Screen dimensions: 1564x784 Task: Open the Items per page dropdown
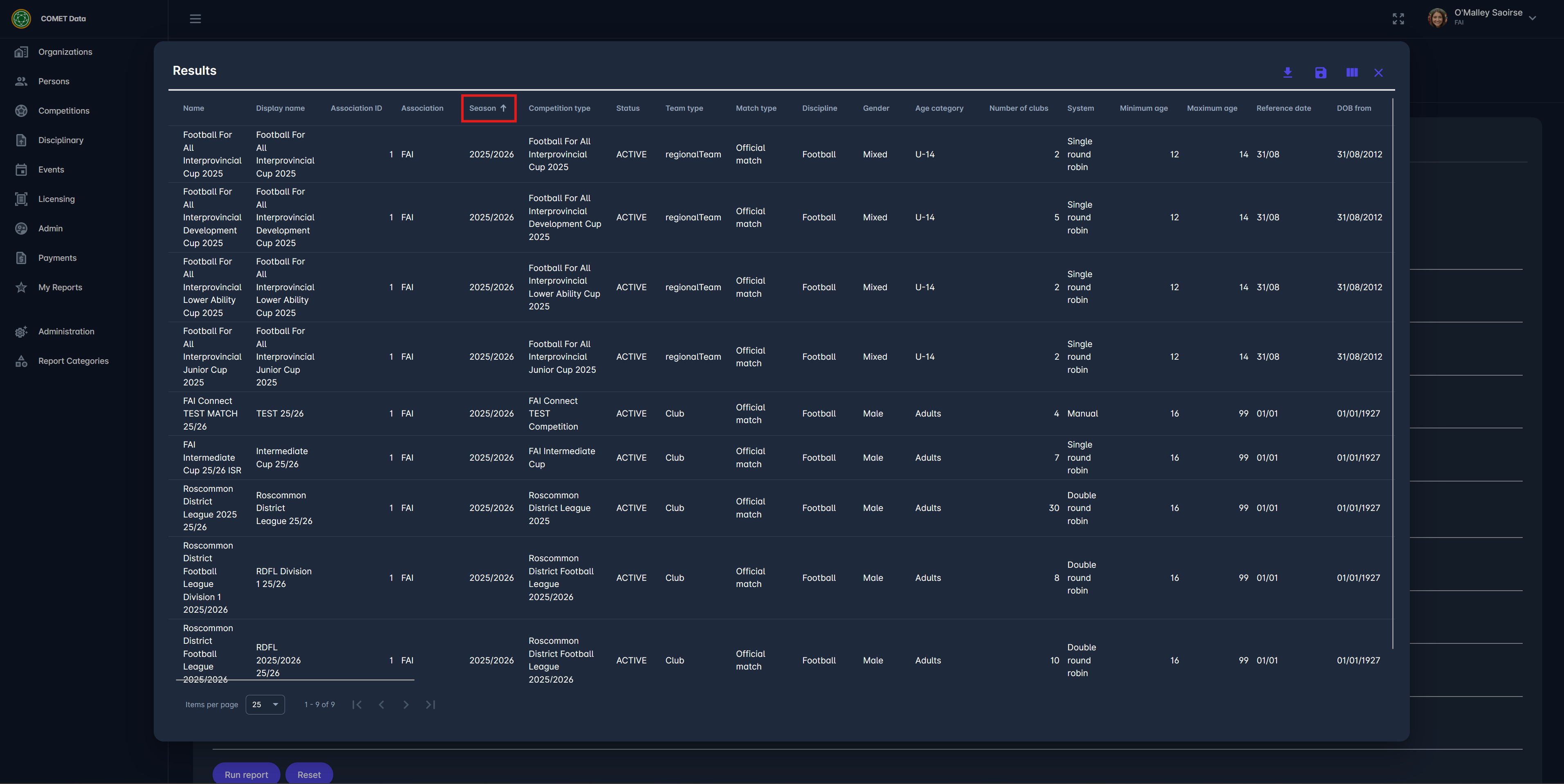pyautogui.click(x=265, y=705)
